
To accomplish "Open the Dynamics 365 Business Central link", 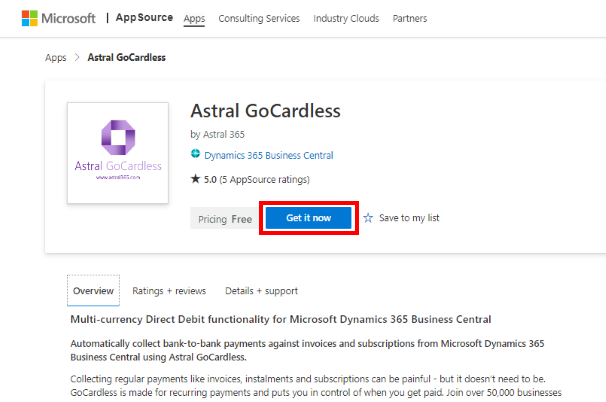I will [268, 155].
